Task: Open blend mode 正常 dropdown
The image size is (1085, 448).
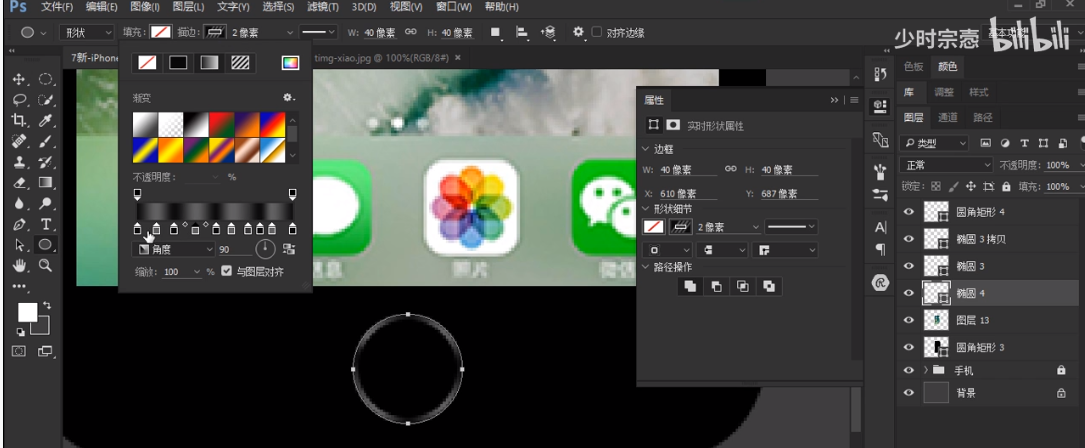Action: click(945, 165)
